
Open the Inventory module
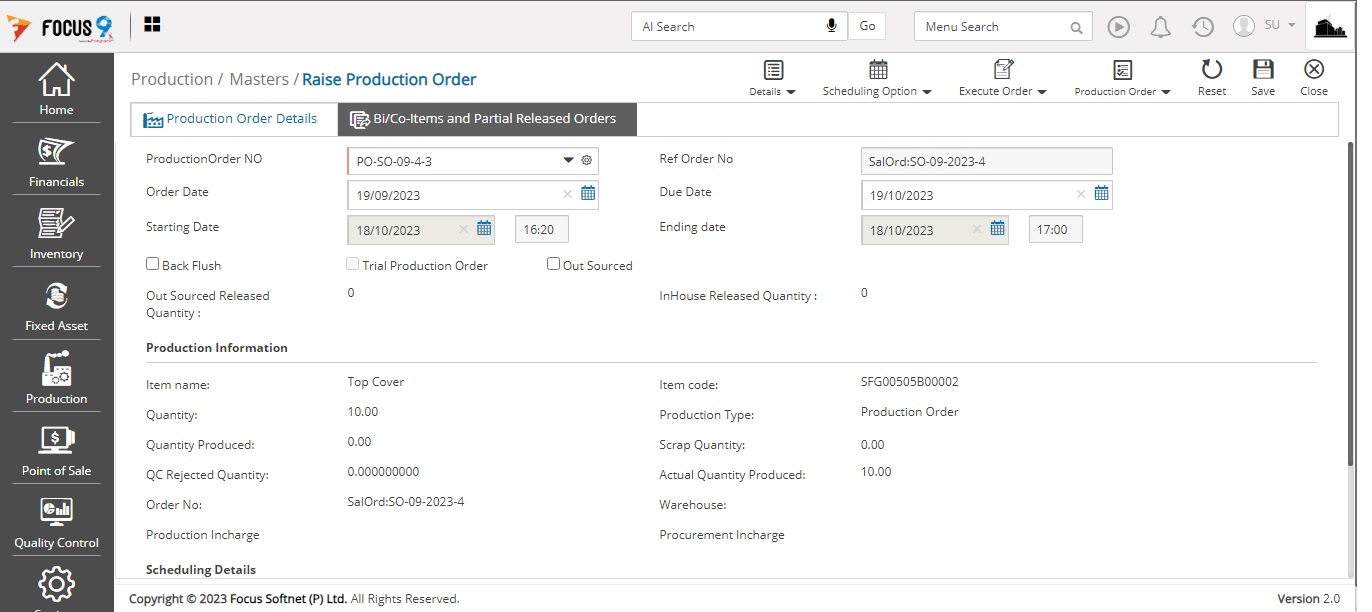(56, 234)
